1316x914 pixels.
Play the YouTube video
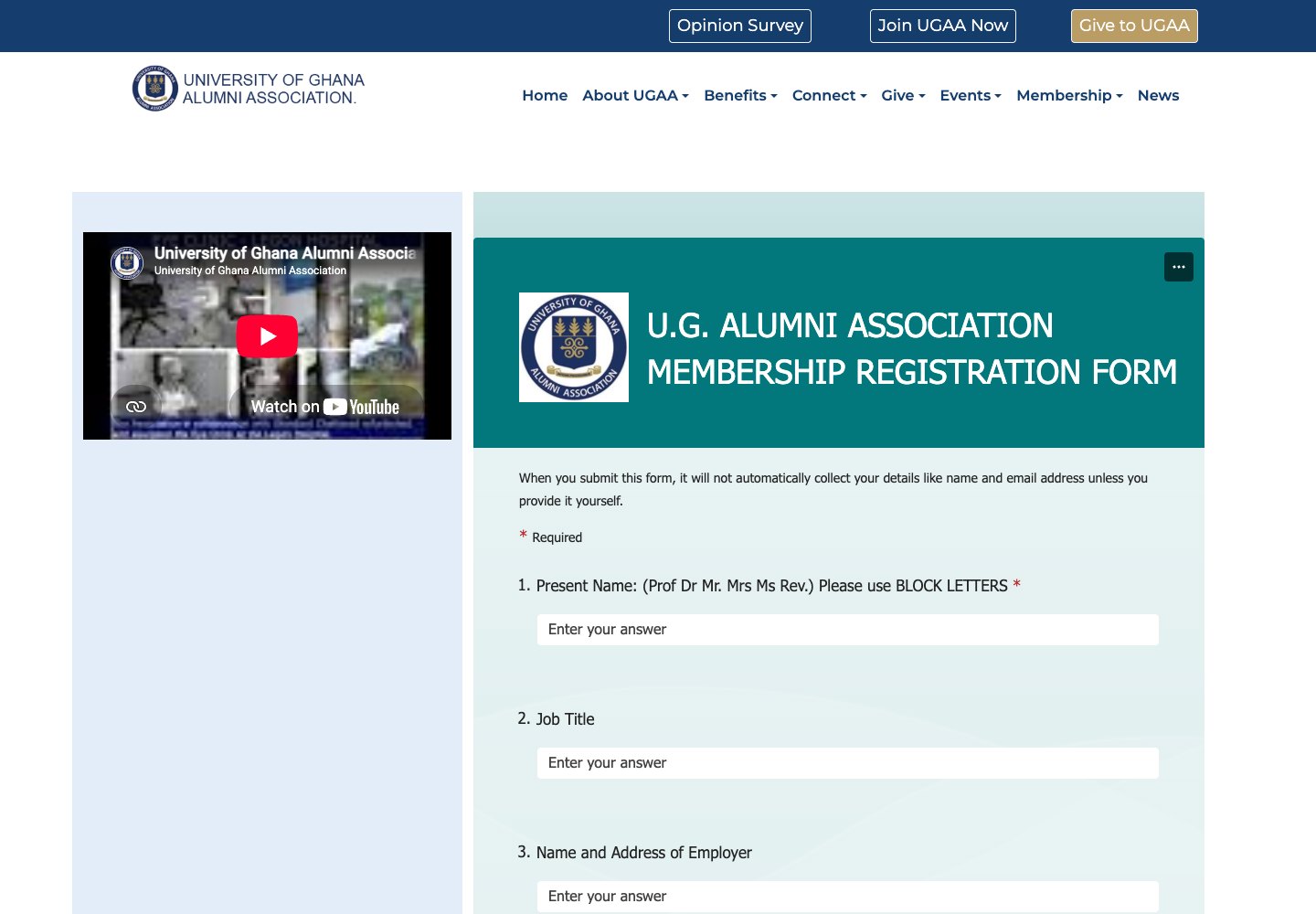pyautogui.click(x=267, y=336)
